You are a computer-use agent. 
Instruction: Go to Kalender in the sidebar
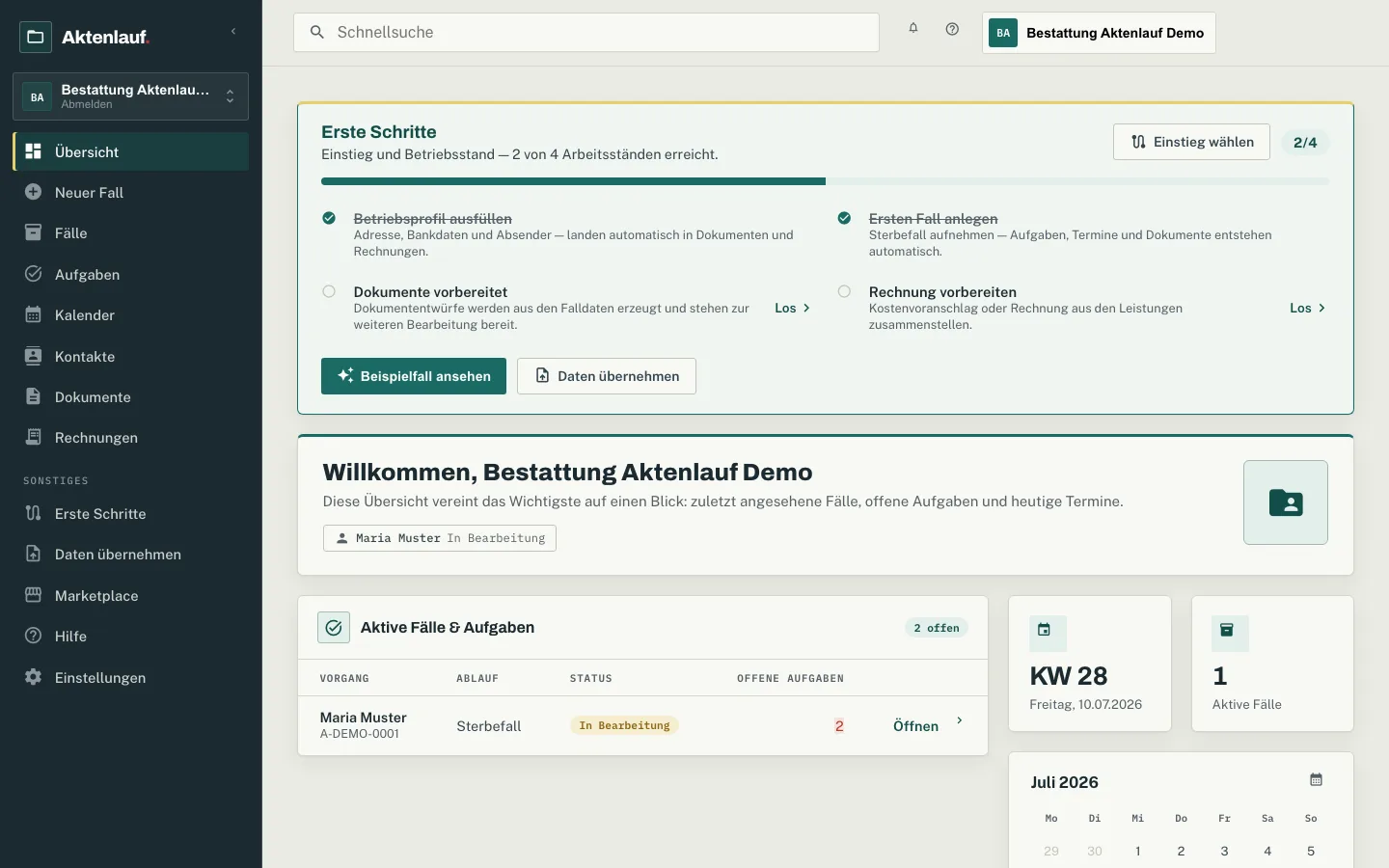click(x=130, y=314)
